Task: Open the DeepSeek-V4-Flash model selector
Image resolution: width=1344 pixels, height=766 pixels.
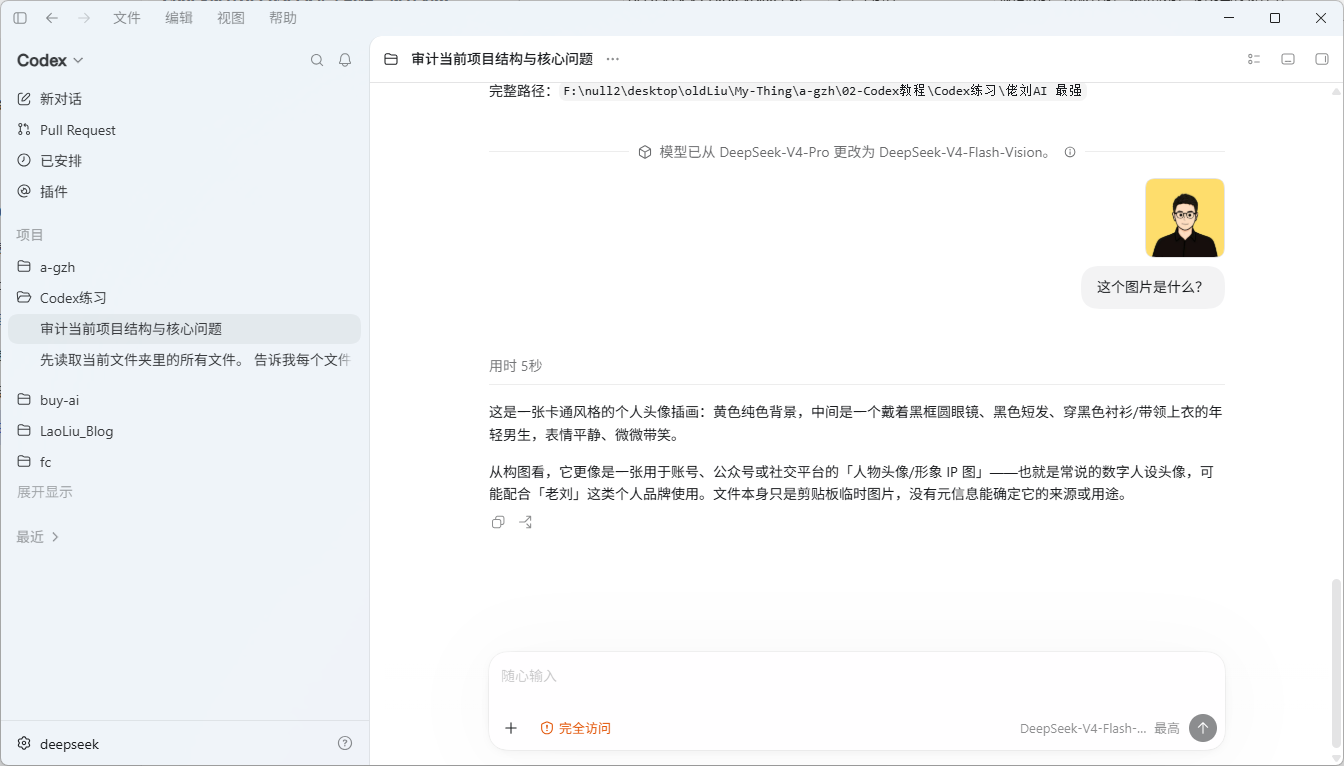Action: pyautogui.click(x=1083, y=728)
